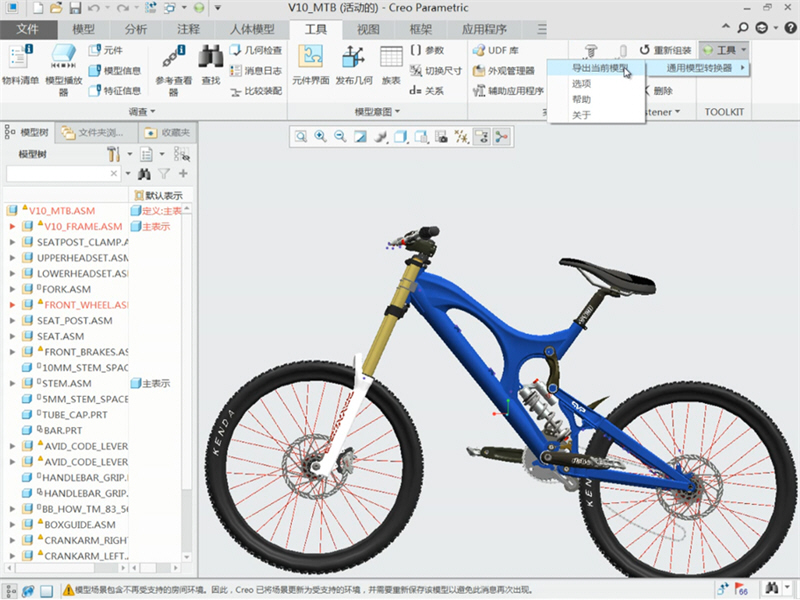Open 比较装配 compare assembly
Screen dimensions: 800x600
pos(256,91)
